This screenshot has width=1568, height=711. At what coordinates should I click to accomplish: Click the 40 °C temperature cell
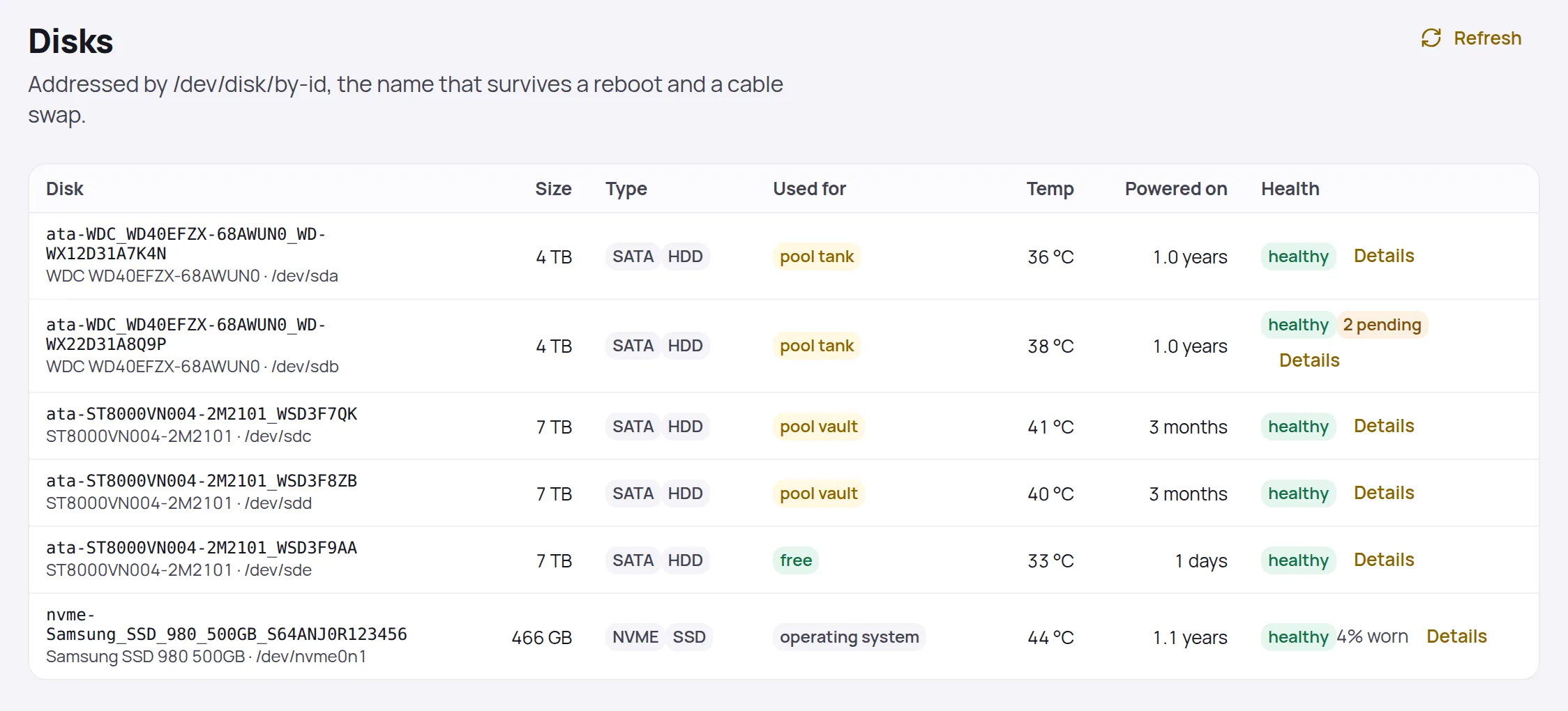pyautogui.click(x=1050, y=494)
